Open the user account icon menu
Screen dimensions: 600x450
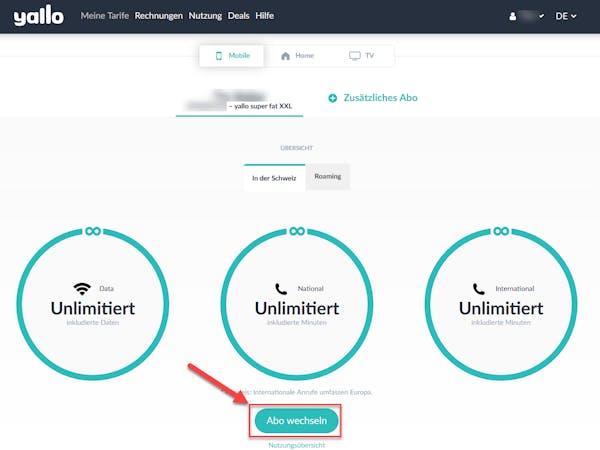point(512,16)
